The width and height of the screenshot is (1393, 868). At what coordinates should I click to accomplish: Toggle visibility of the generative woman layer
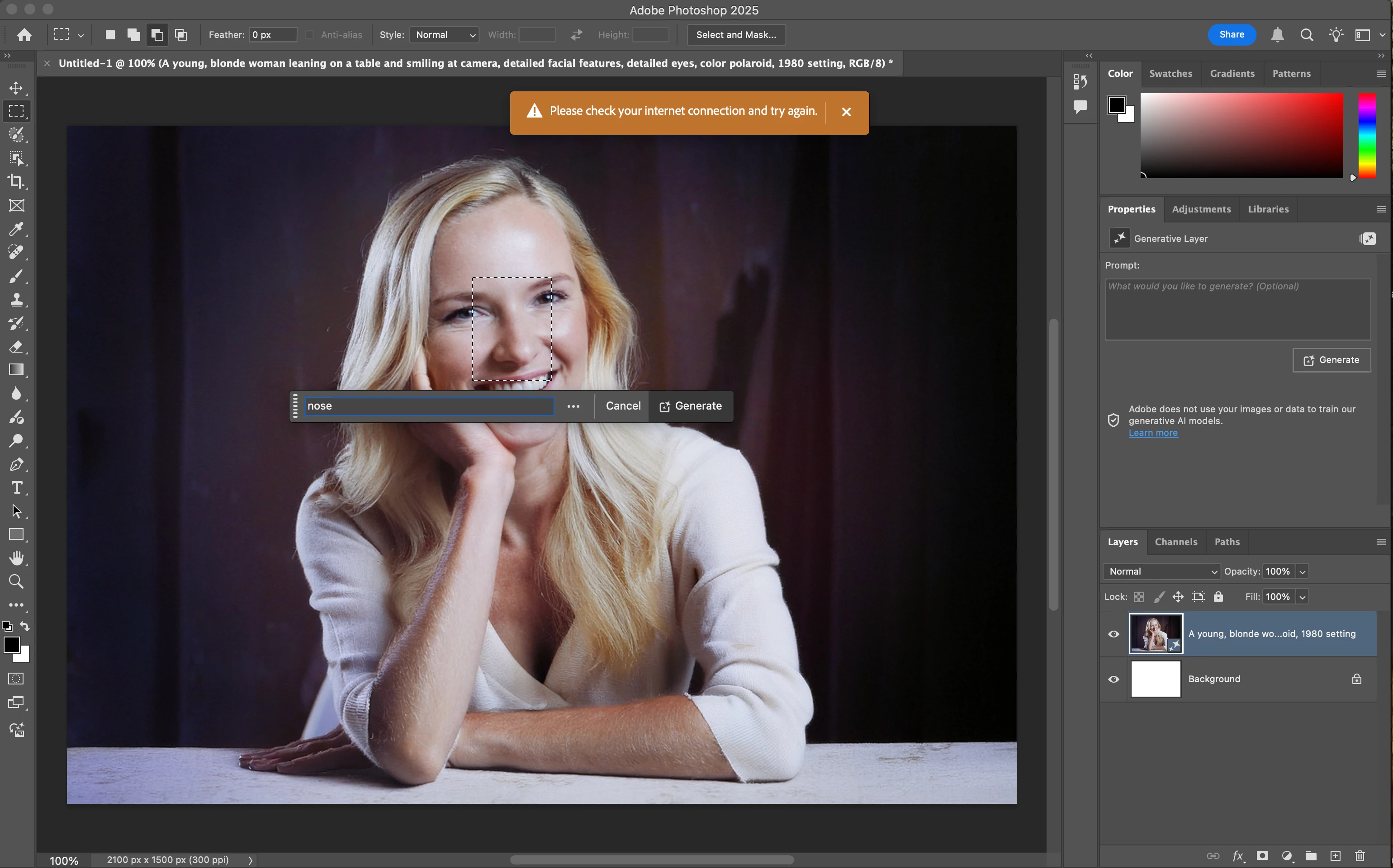[x=1113, y=634]
